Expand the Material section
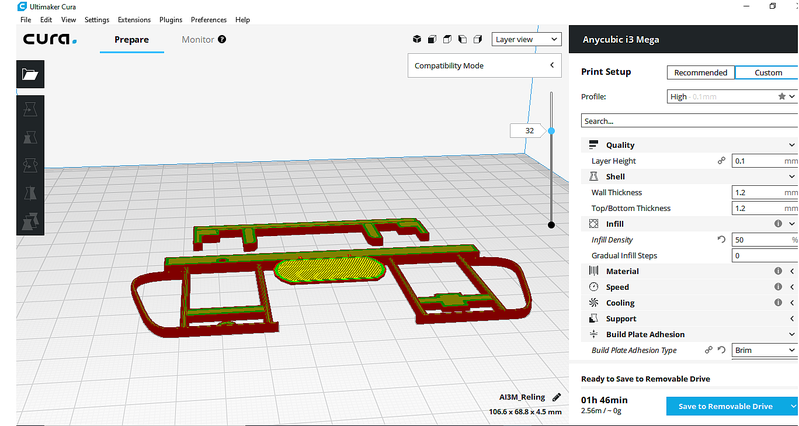The width and height of the screenshot is (799, 426). [792, 271]
